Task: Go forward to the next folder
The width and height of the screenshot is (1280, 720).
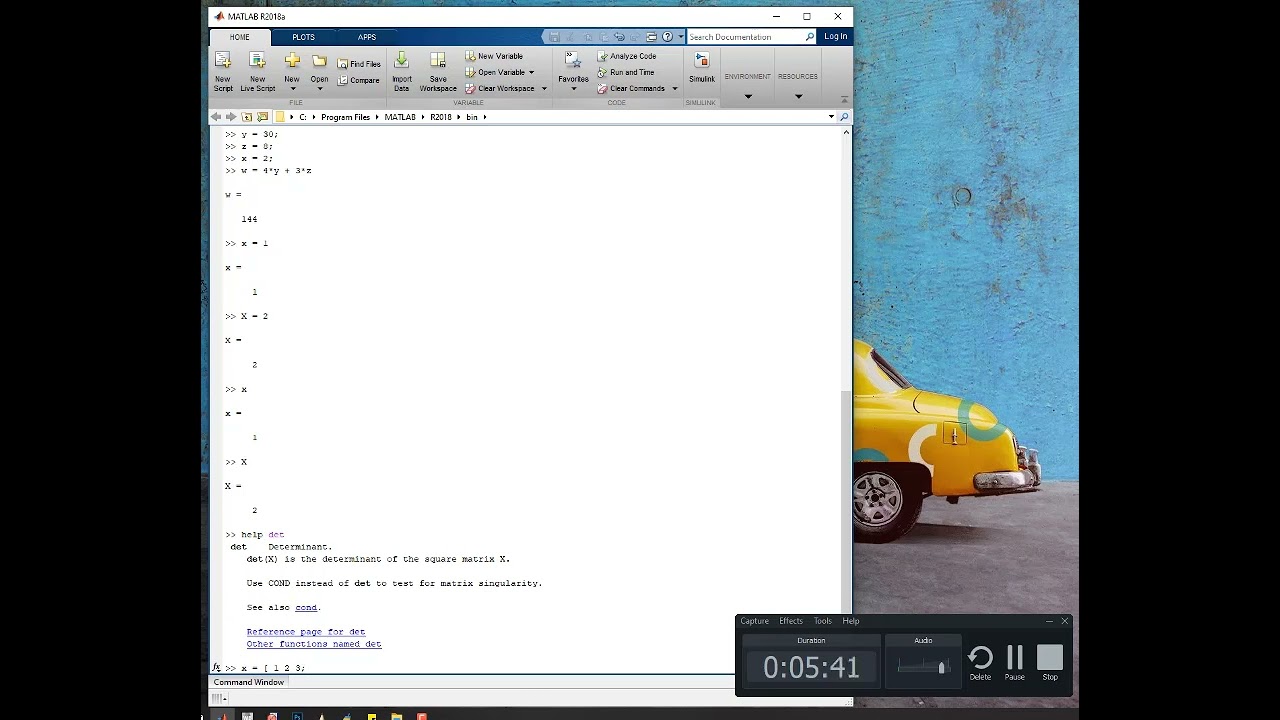Action: [x=231, y=117]
